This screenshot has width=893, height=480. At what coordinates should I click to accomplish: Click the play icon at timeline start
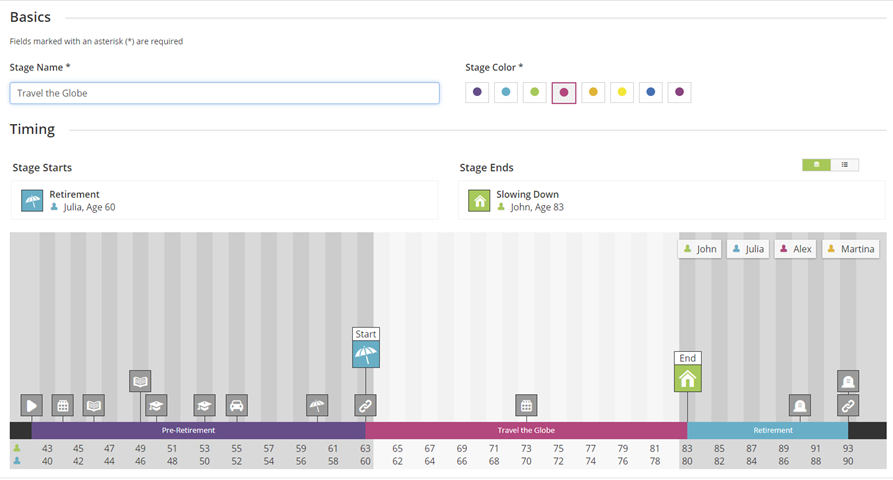(32, 405)
